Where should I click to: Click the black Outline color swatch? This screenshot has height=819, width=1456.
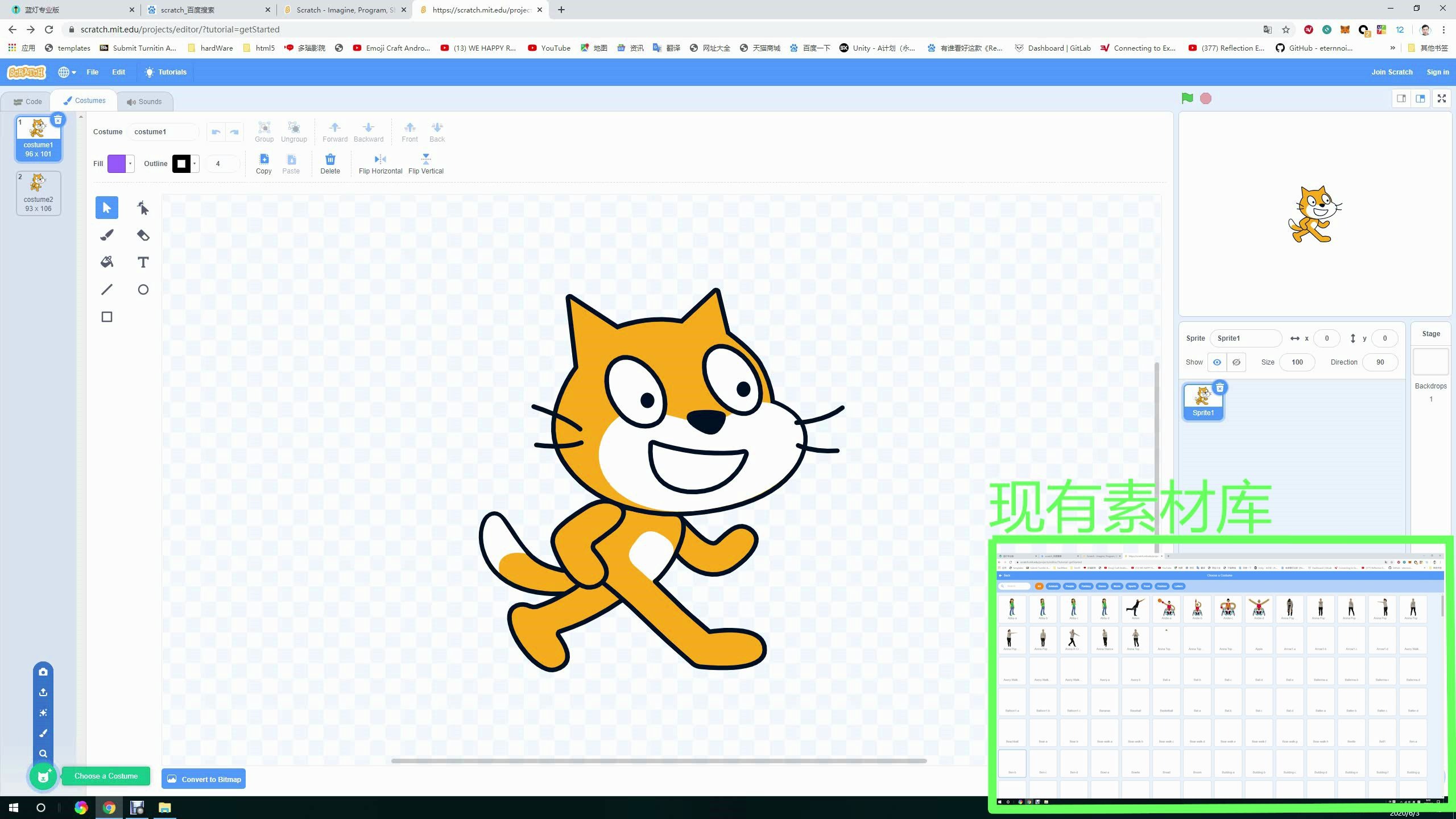point(181,164)
